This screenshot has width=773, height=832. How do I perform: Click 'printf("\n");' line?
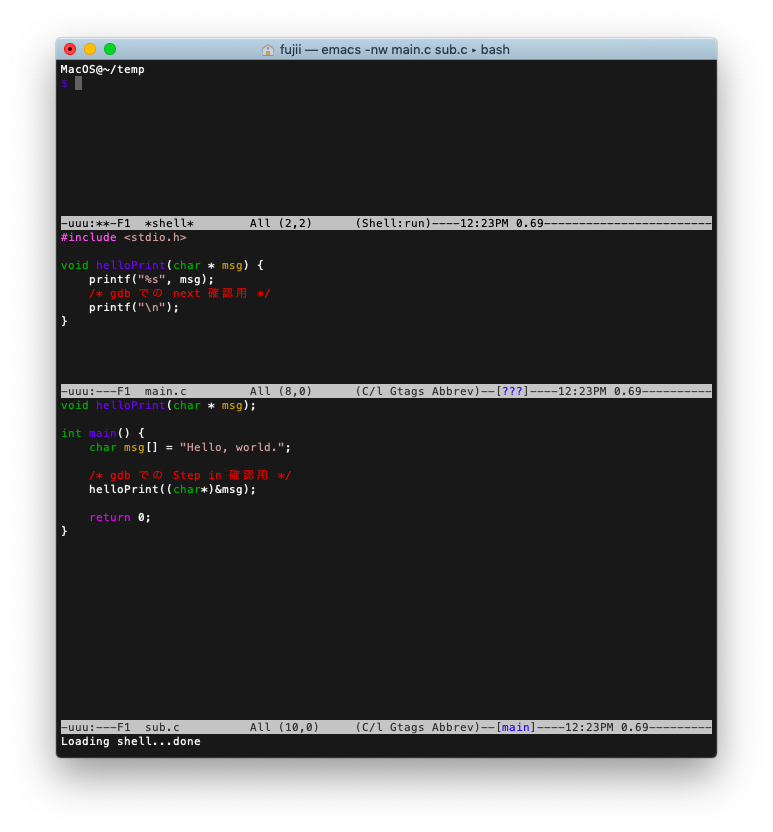[134, 308]
